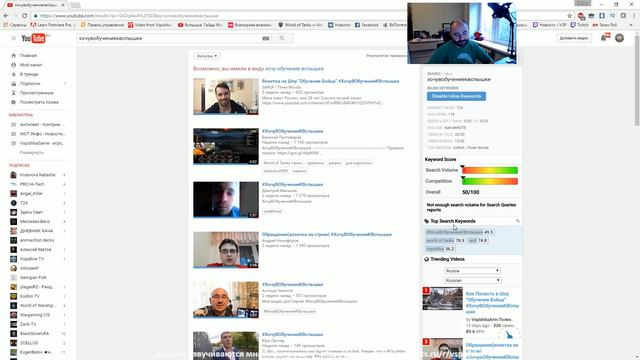Image resolution: width=640 pixels, height=360 pixels.
Task: Open the on-screen keyboard icon in search box
Action: pos(266,38)
